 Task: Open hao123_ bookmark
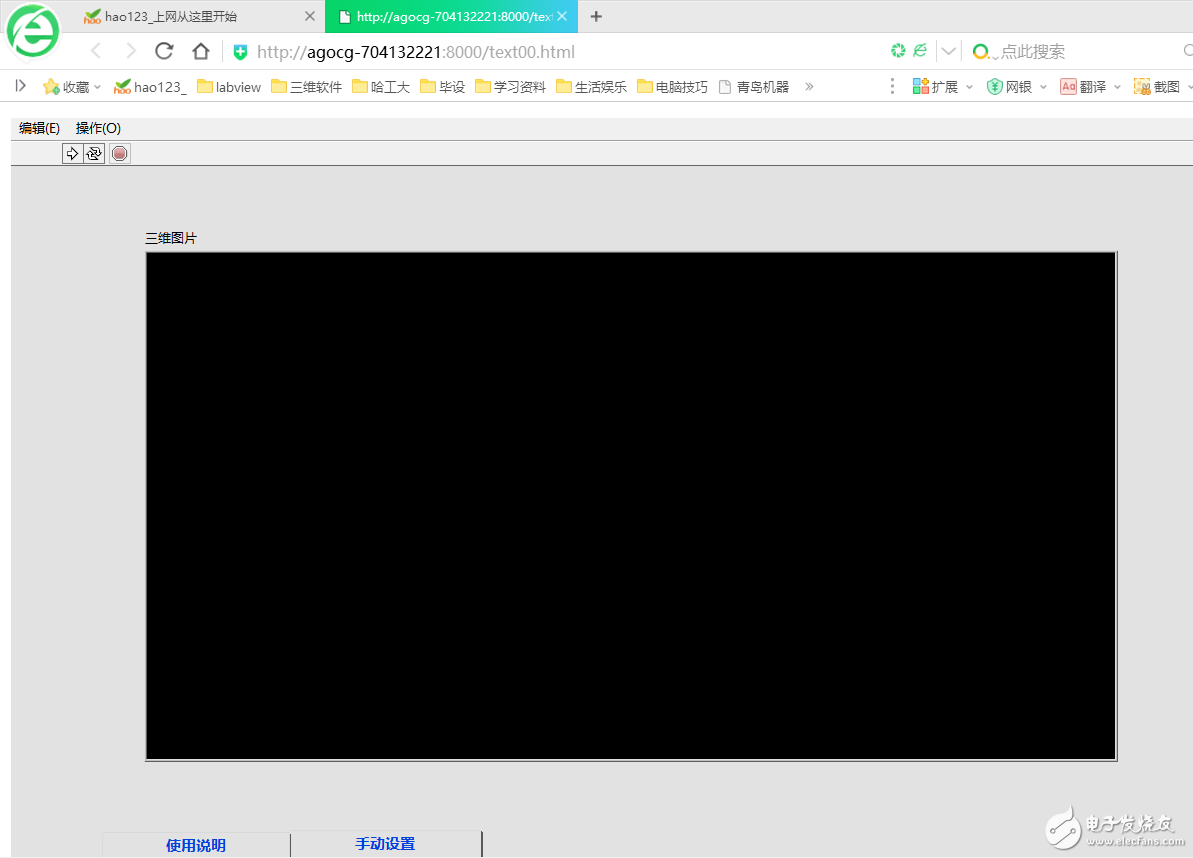pos(150,87)
